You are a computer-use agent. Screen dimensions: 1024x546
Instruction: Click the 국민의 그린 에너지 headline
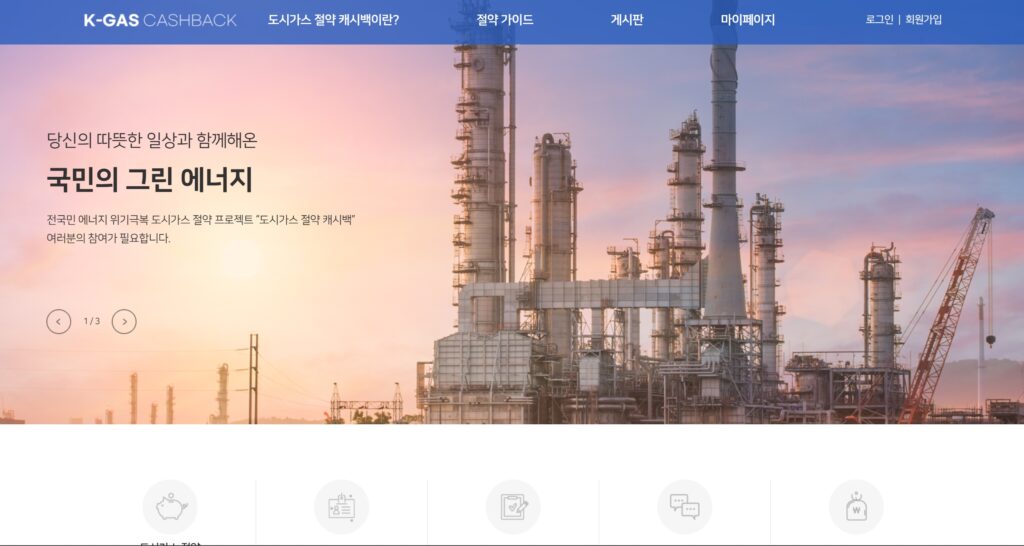point(150,180)
